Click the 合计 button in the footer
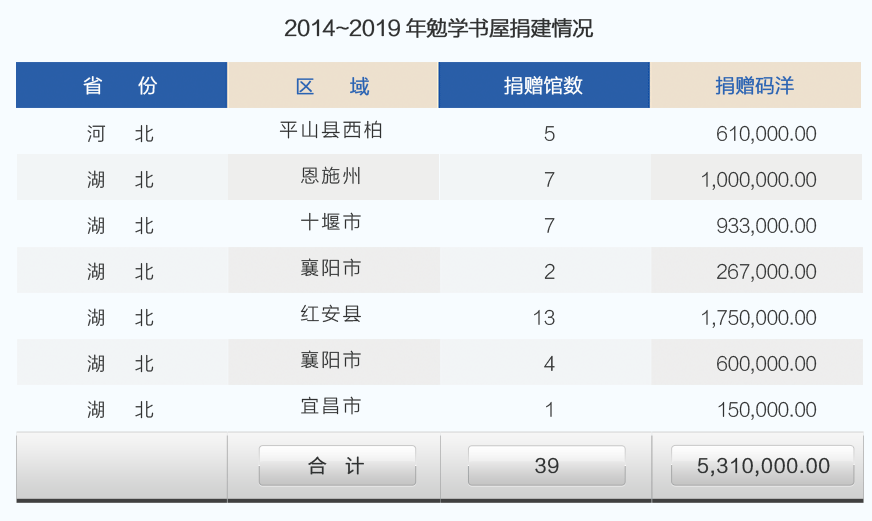Screen dimensions: 872x521 [337, 465]
